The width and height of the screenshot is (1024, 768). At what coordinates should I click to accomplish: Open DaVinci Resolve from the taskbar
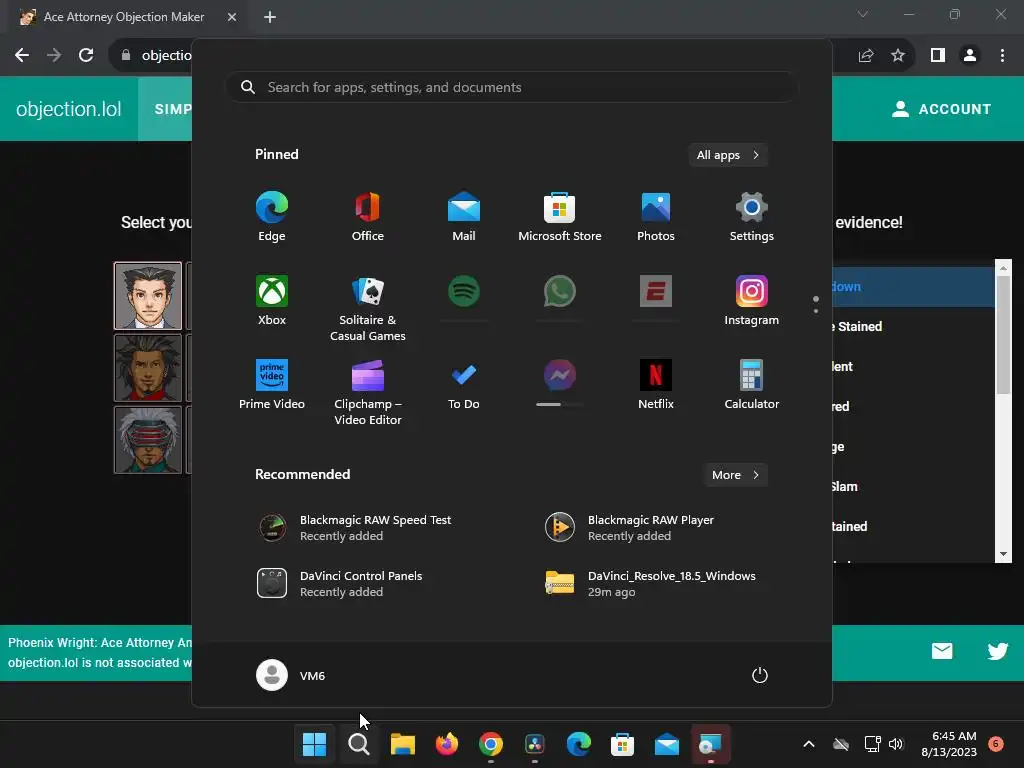[x=535, y=744]
